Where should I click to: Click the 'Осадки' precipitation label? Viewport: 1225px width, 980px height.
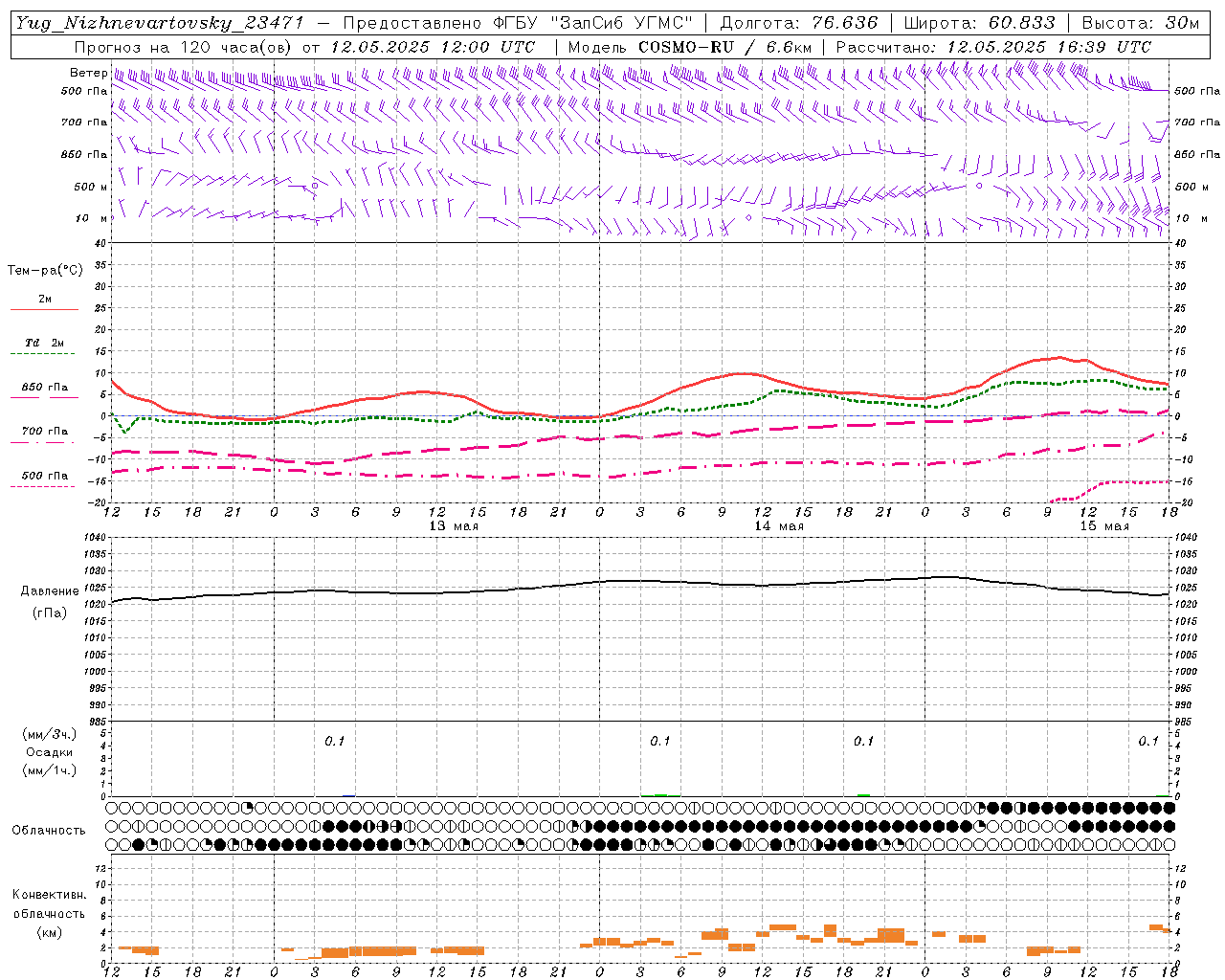tap(50, 752)
